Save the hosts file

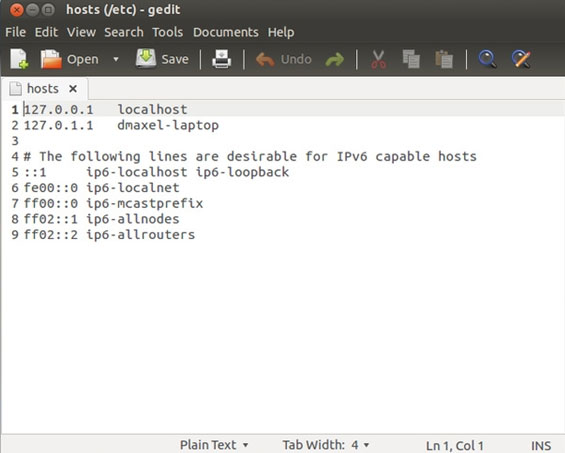pyautogui.click(x=162, y=59)
